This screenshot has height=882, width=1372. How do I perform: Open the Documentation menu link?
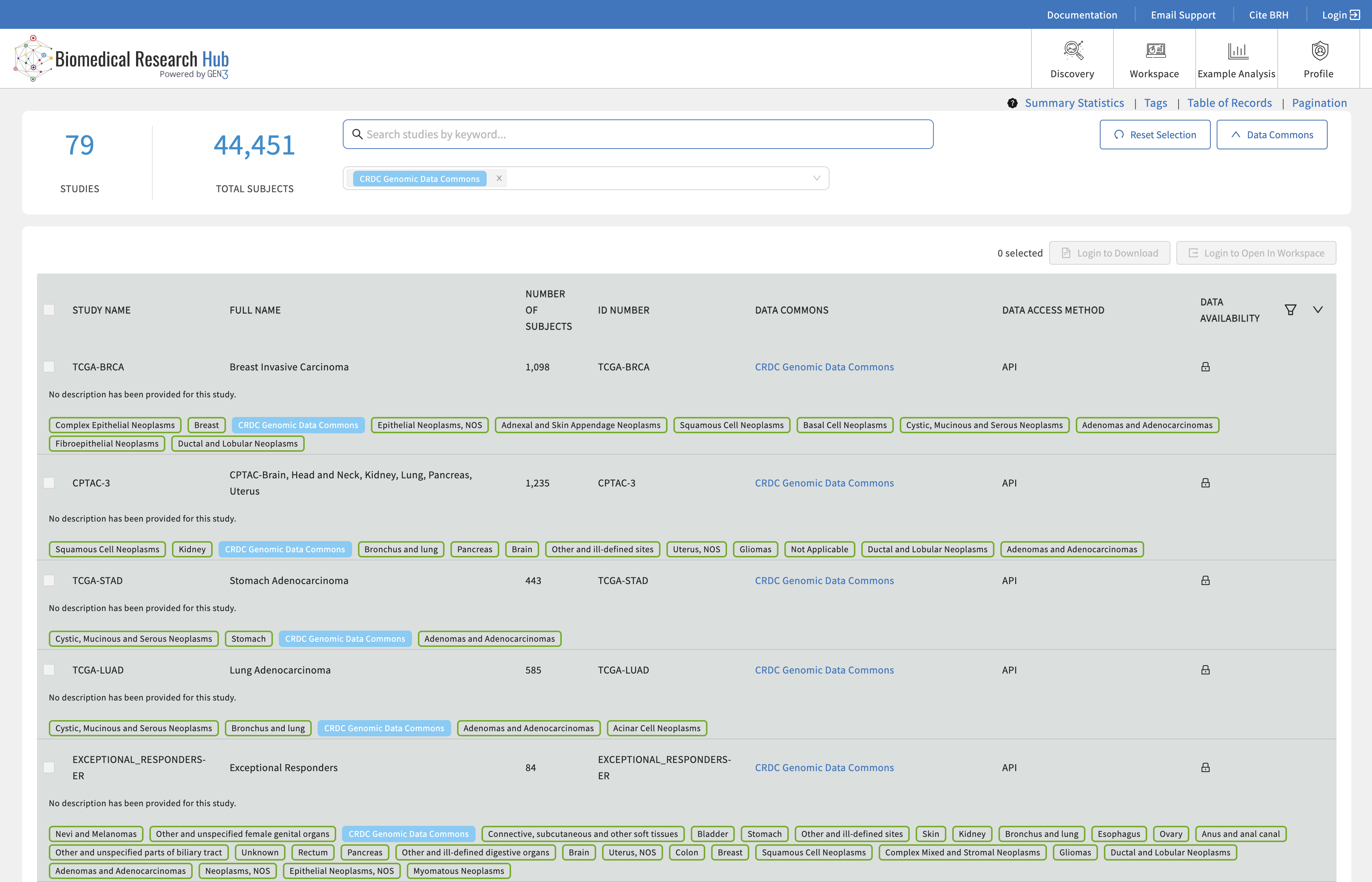(x=1082, y=15)
